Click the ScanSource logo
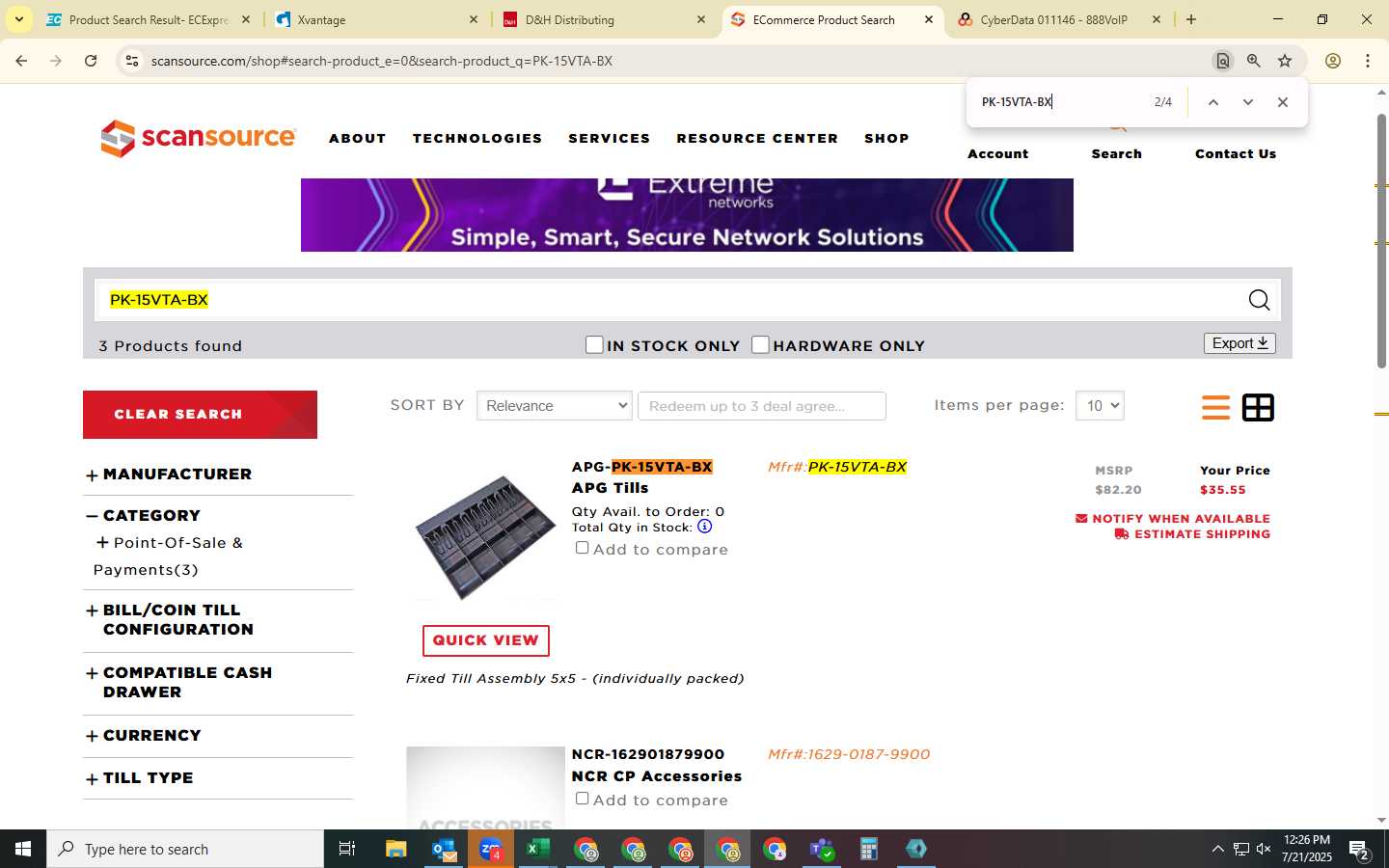 [x=199, y=138]
